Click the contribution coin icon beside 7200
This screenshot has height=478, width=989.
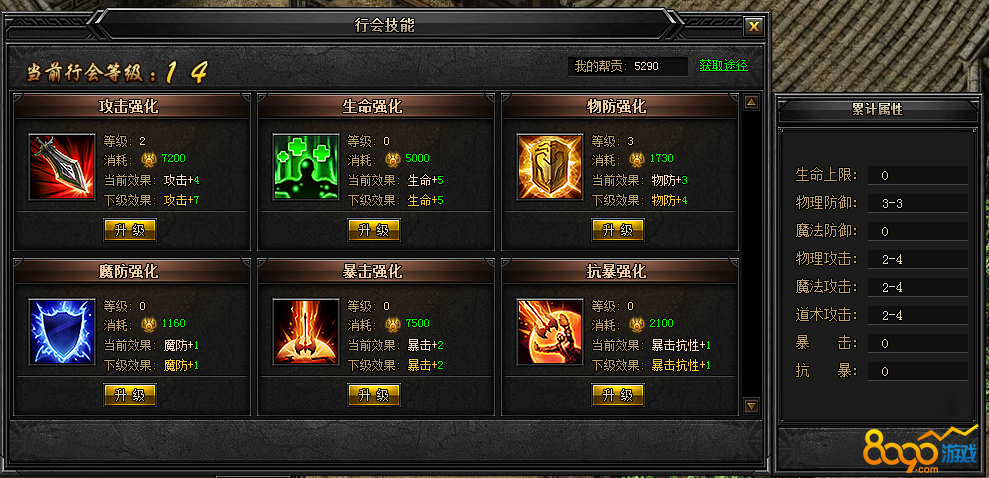click(x=149, y=159)
